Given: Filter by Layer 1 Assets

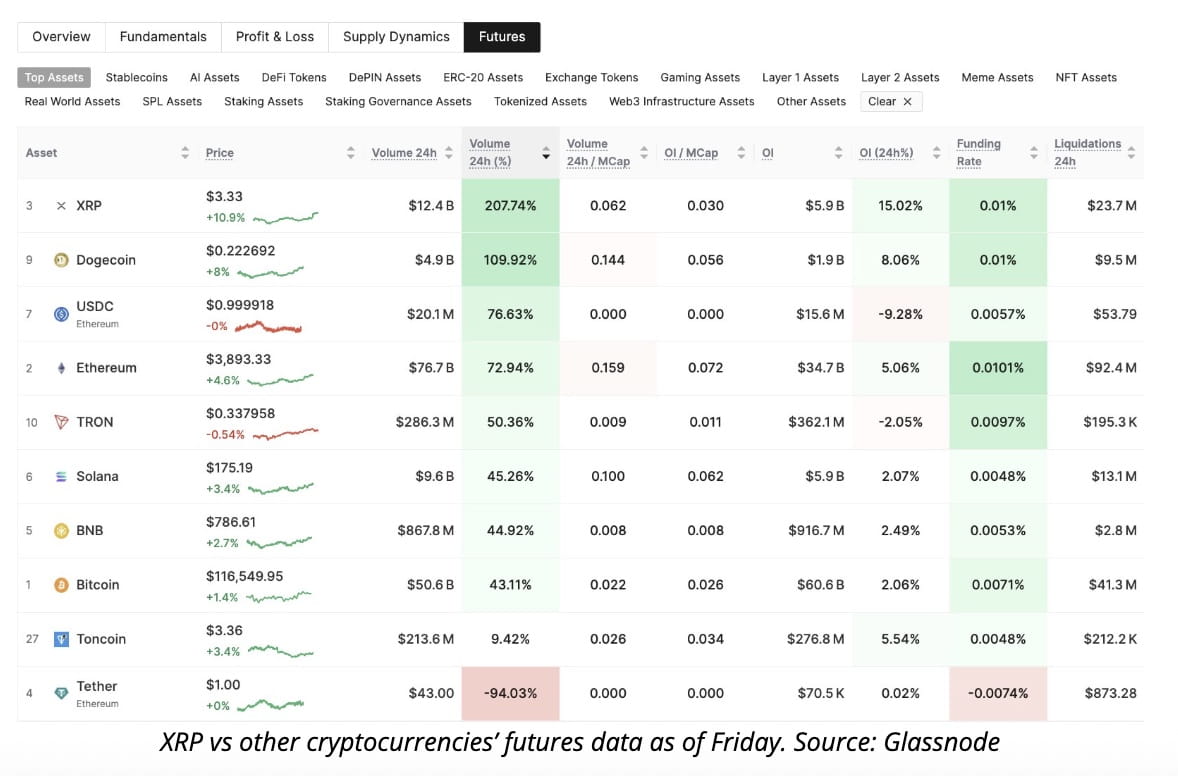Looking at the screenshot, I should [800, 77].
